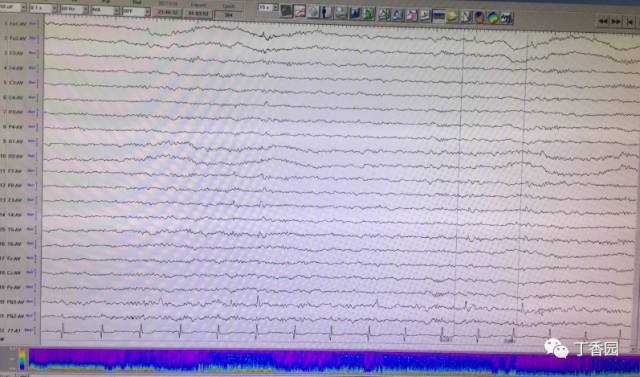Click the gray globe head icon
The image size is (640, 377).
click(x=313, y=12)
